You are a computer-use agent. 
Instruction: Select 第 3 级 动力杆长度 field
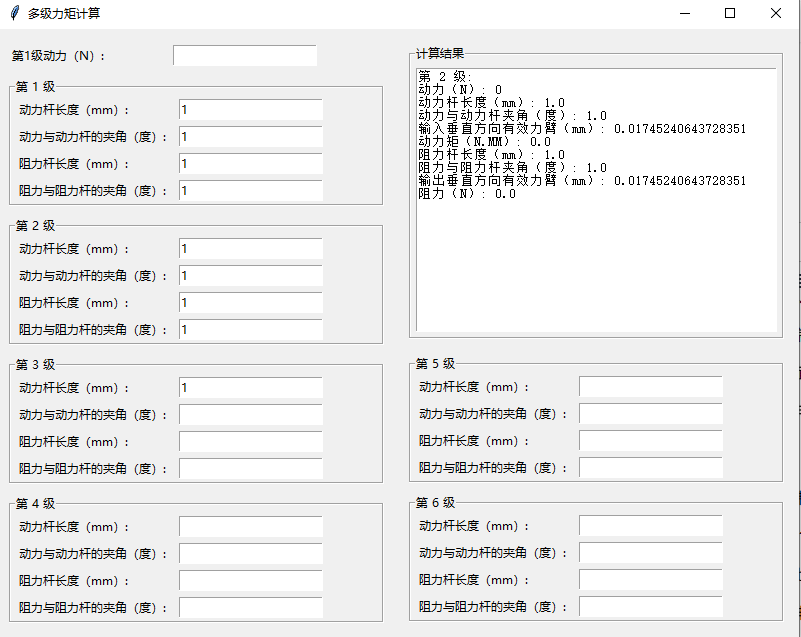tap(251, 388)
